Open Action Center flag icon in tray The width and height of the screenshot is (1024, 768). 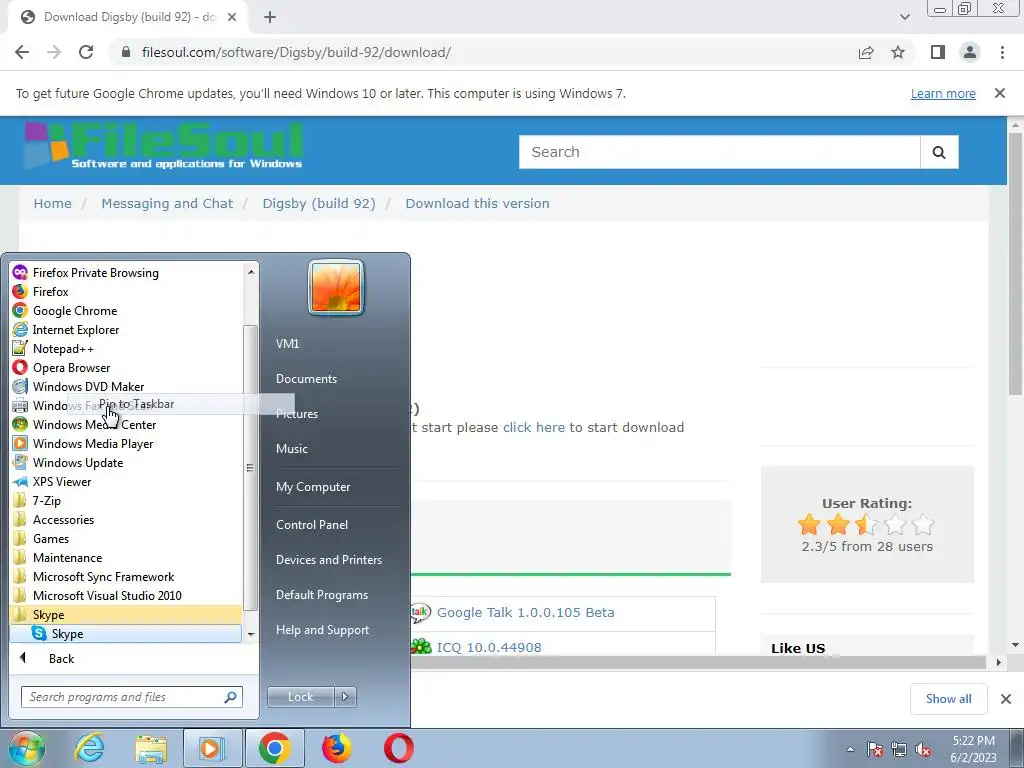coord(875,750)
